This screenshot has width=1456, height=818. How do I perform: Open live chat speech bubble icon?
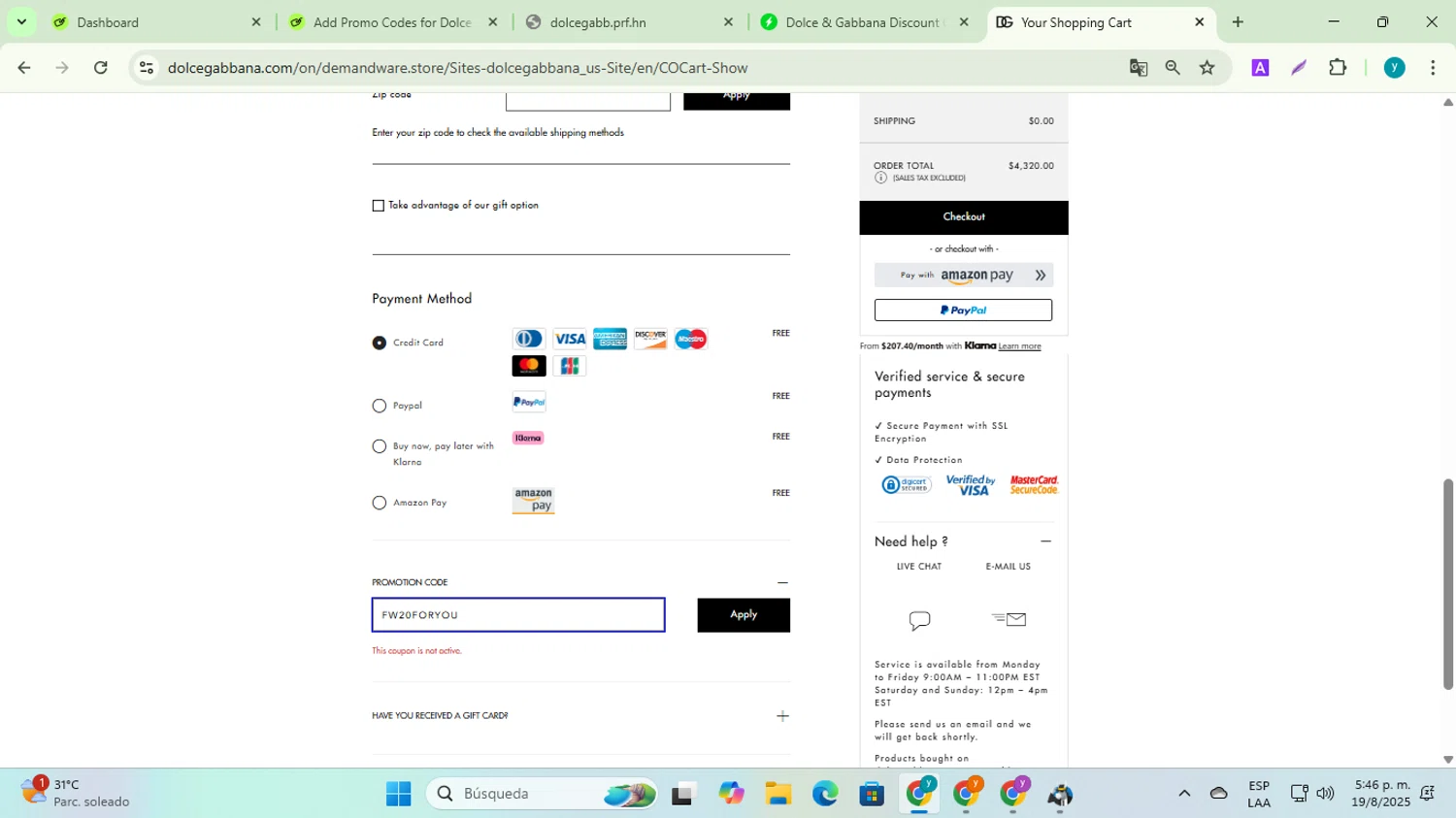tap(919, 620)
